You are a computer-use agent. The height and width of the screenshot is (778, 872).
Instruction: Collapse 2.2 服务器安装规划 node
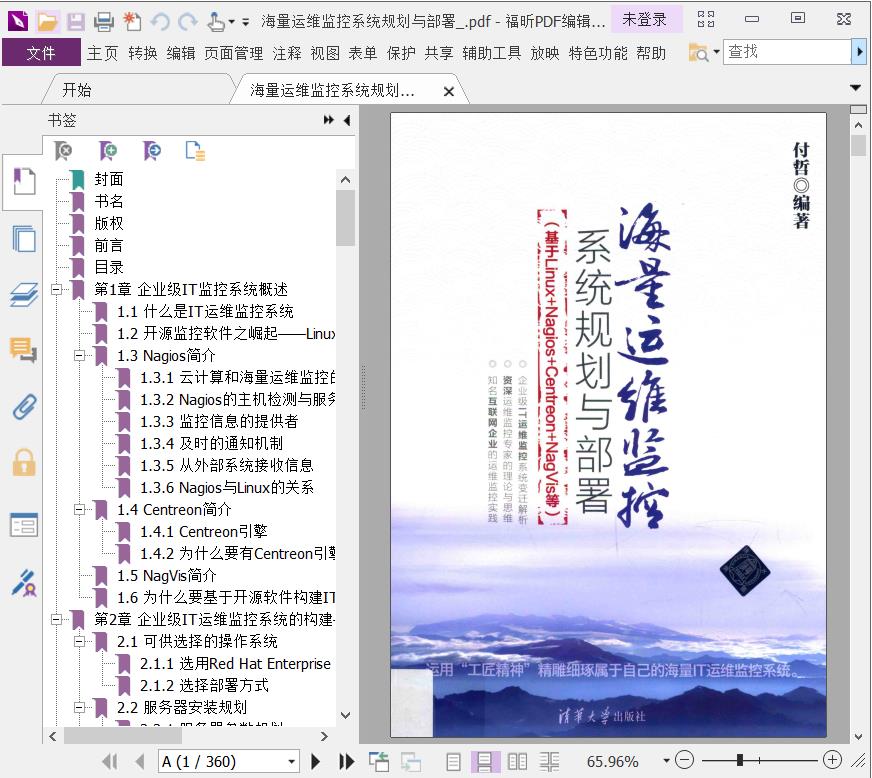(x=80, y=707)
